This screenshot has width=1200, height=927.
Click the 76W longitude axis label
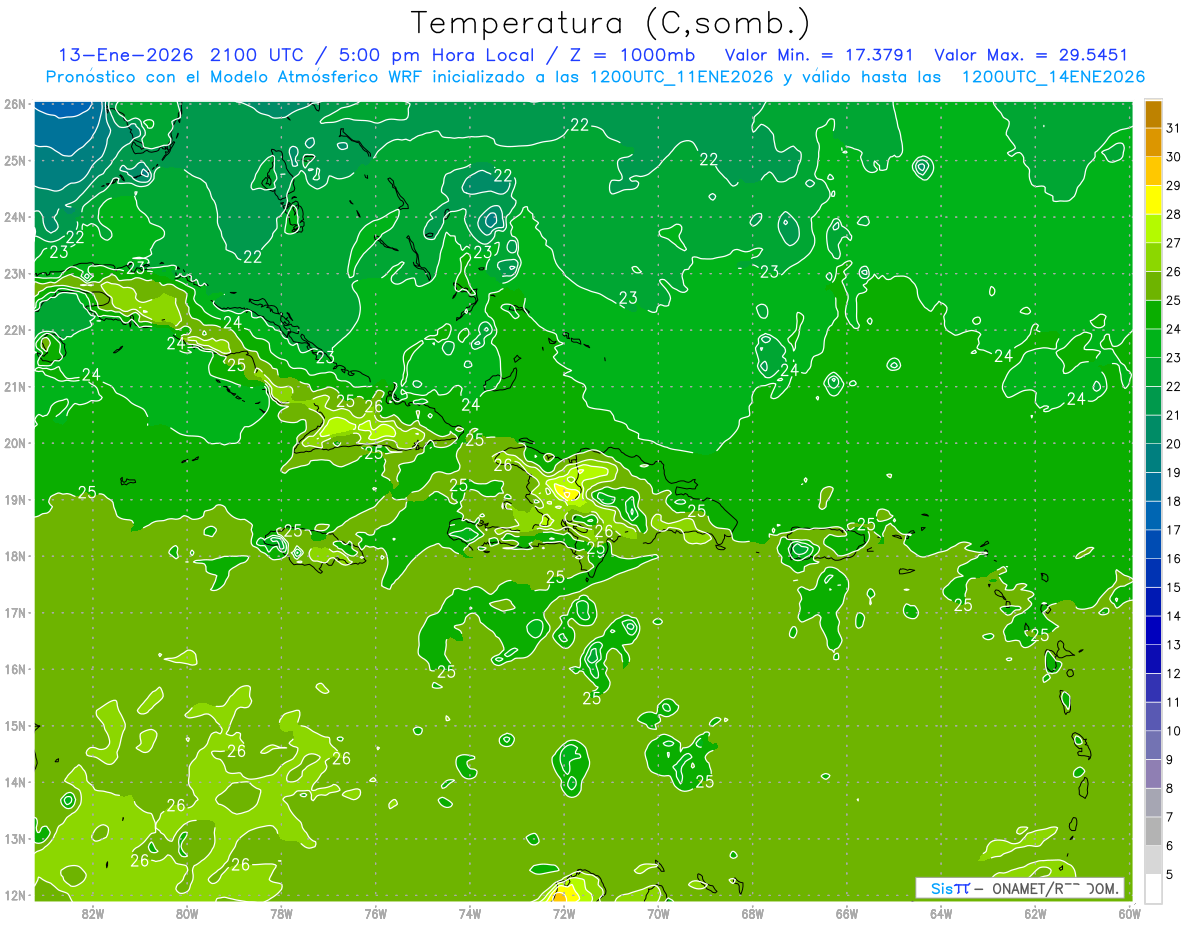pyautogui.click(x=376, y=913)
